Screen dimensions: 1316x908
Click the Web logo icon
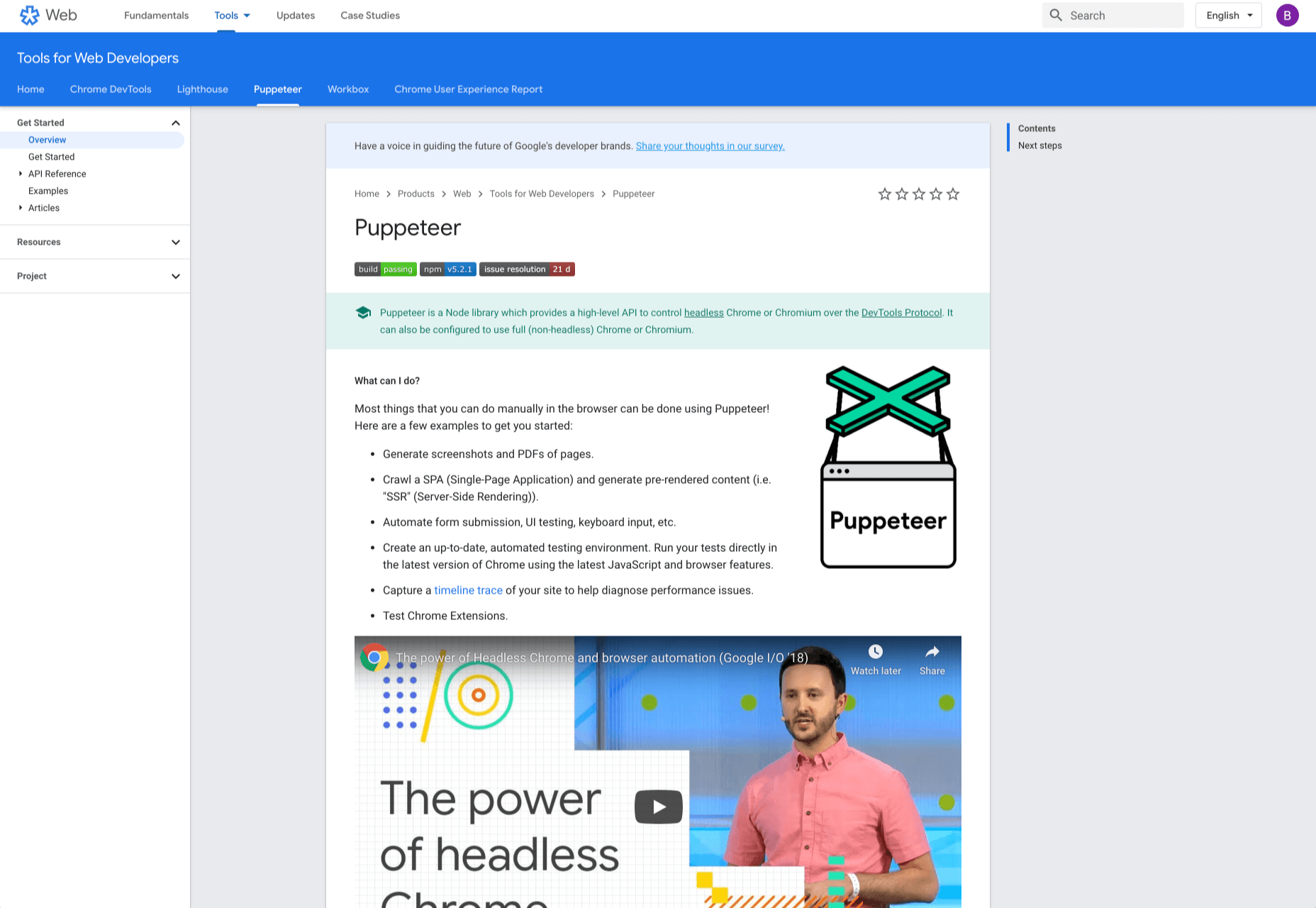coord(30,16)
